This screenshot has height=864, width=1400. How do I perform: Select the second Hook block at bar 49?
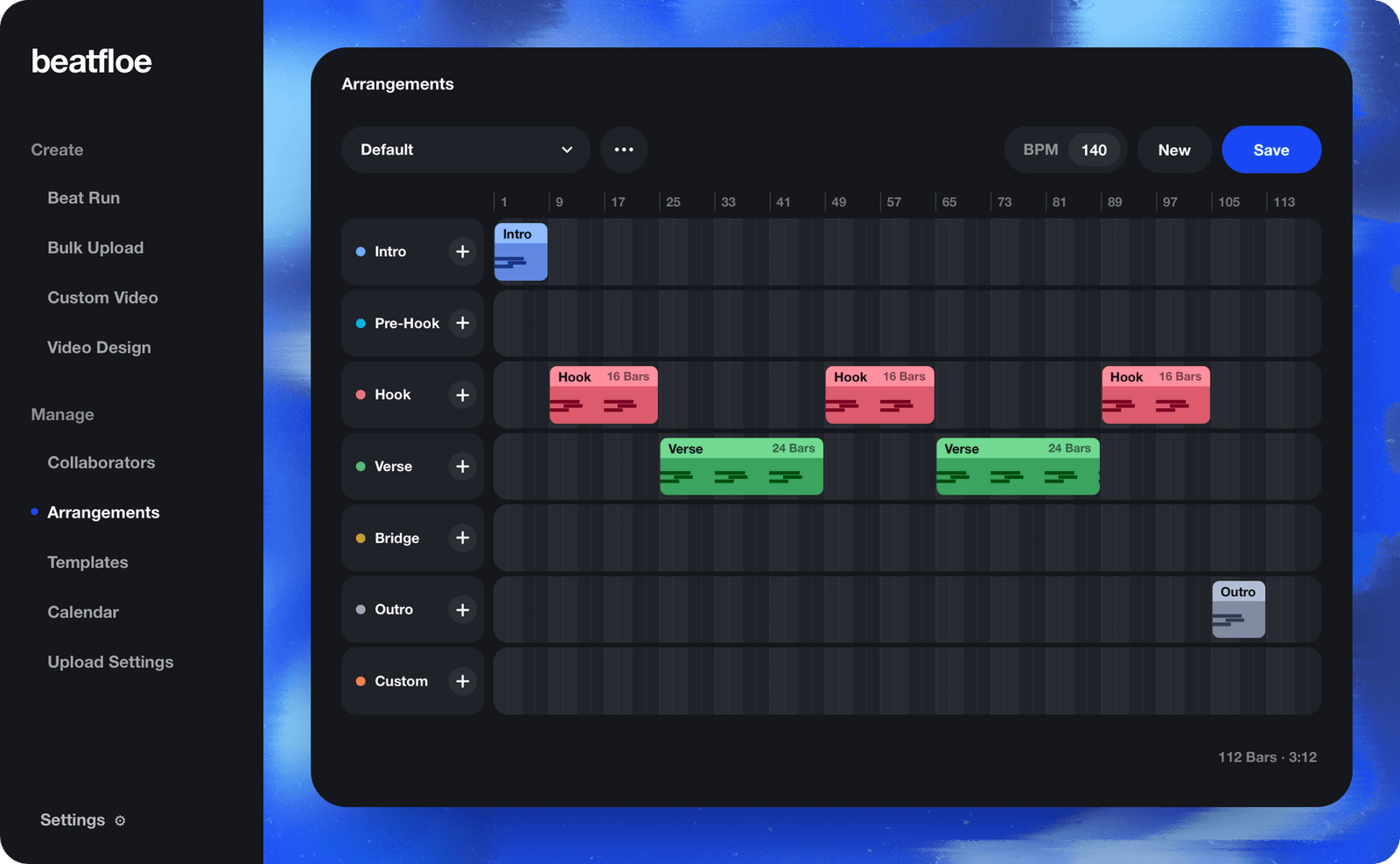click(x=879, y=395)
